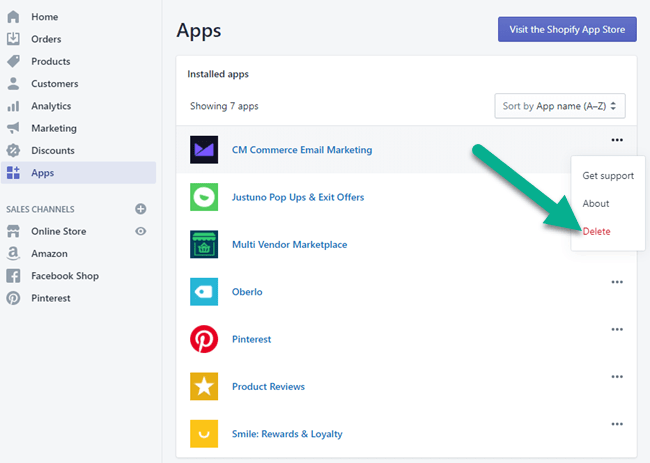The image size is (650, 463).
Task: Open the CM Commerce Email Marketing link
Action: pyautogui.click(x=301, y=150)
